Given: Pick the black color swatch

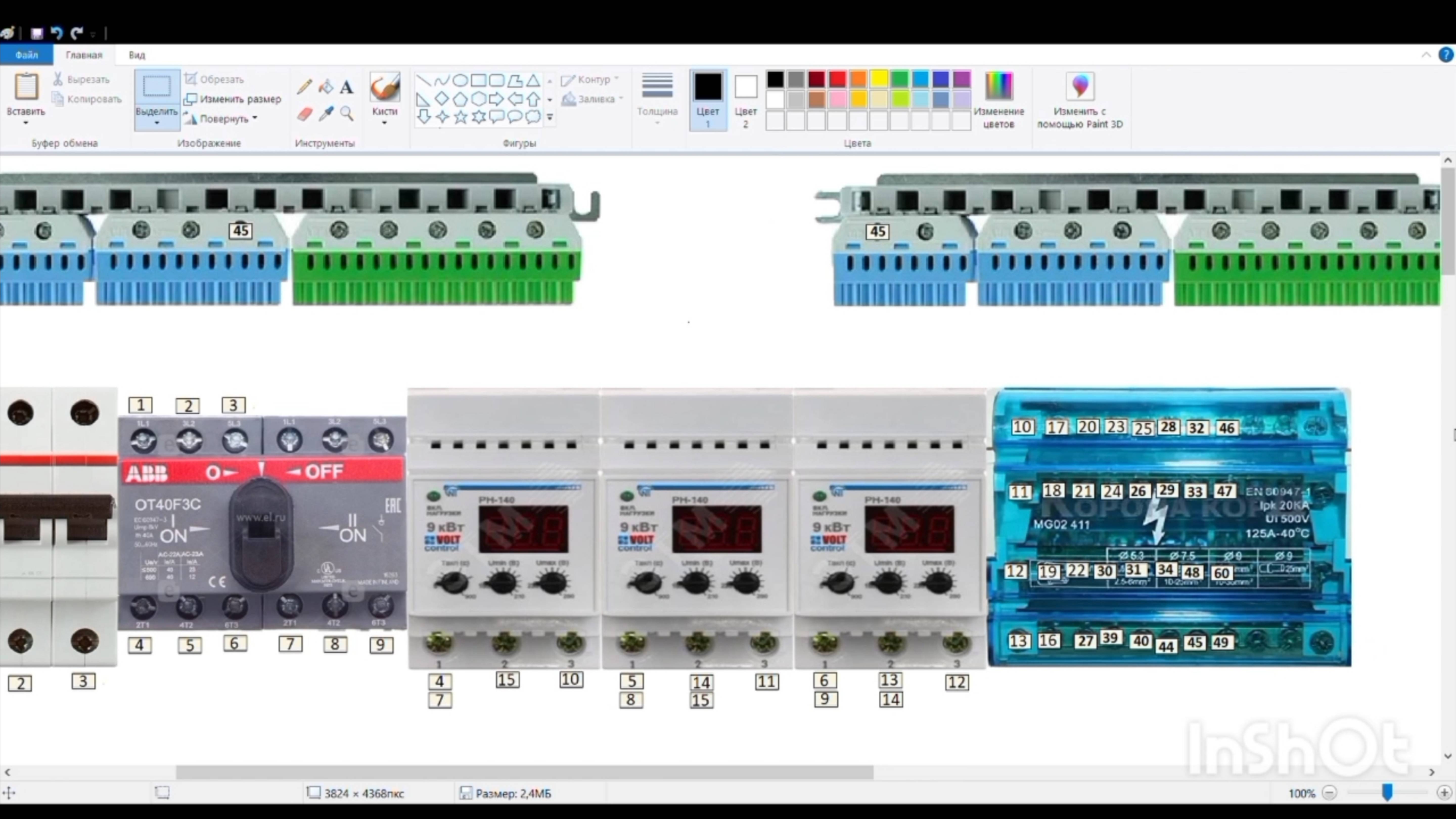Looking at the screenshot, I should tap(776, 80).
